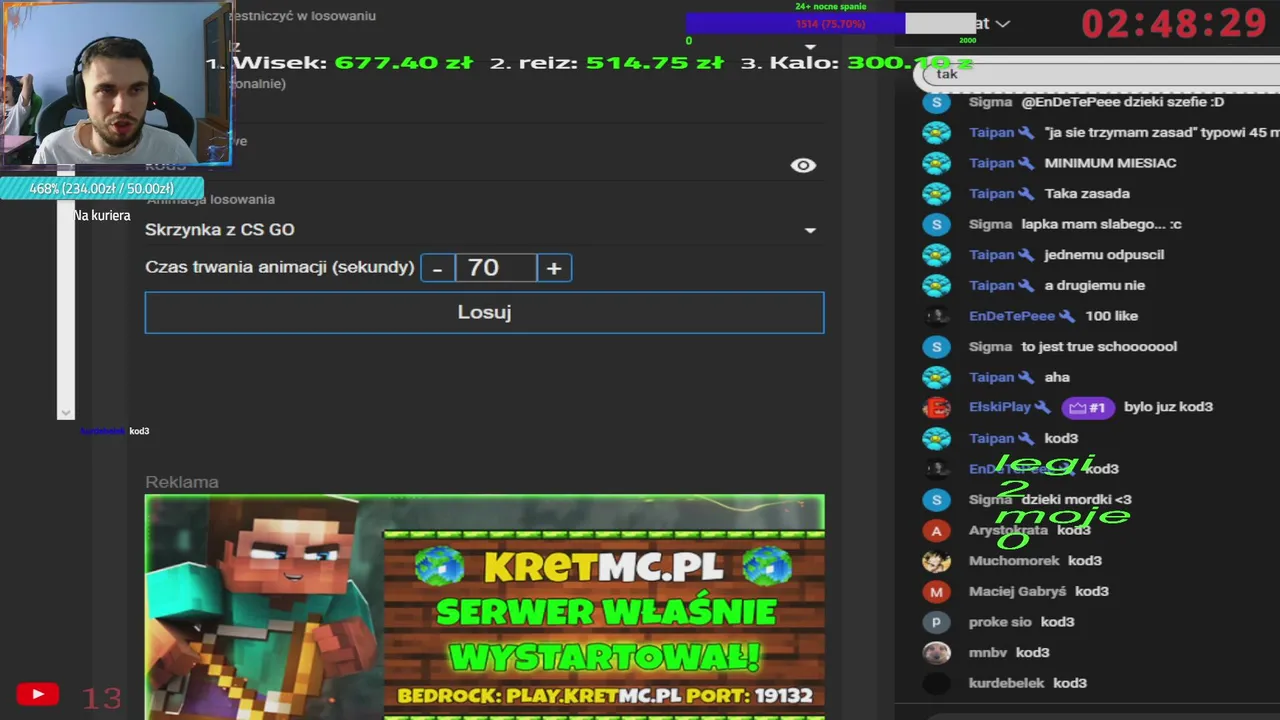Click Arystokrata's red avatar
The image size is (1280, 720).
(936, 531)
